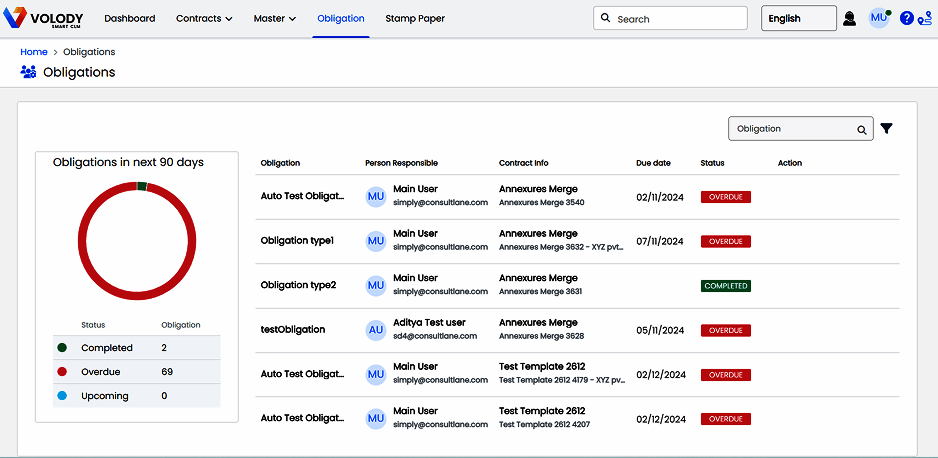
Task: Open the English language selector
Action: [798, 18]
